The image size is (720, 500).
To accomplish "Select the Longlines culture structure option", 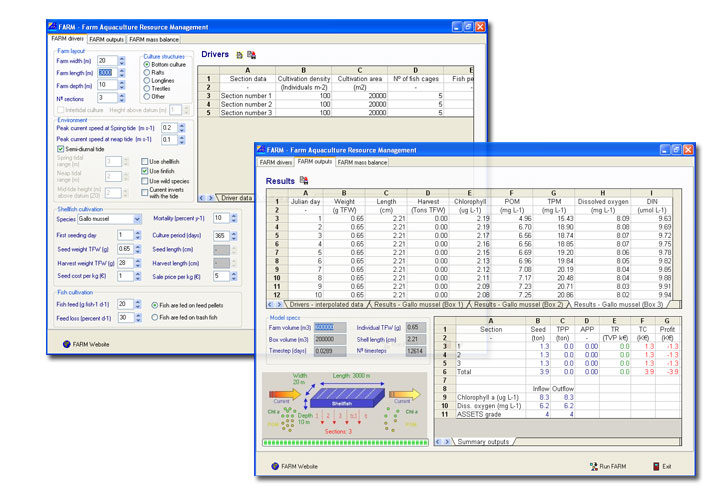I will click(x=147, y=80).
